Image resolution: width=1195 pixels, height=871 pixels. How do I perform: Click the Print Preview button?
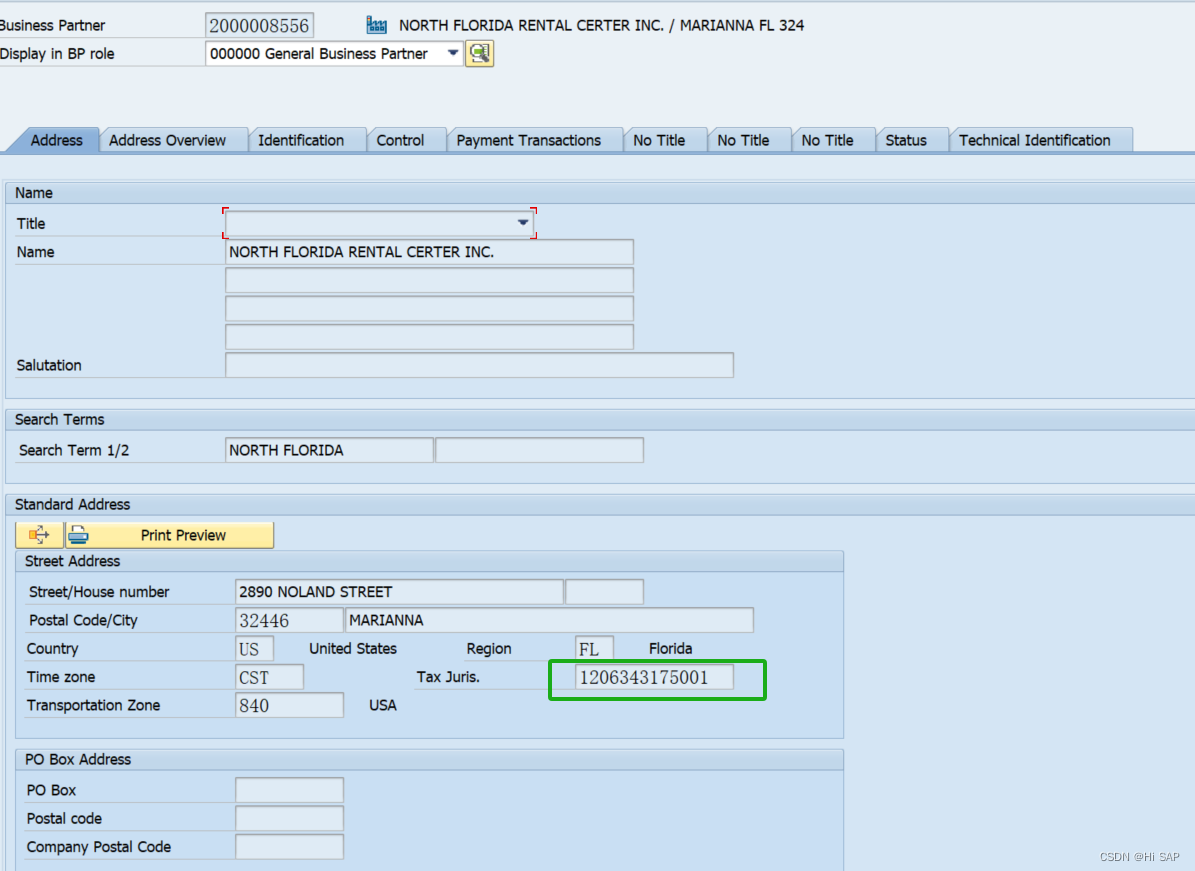coord(169,535)
